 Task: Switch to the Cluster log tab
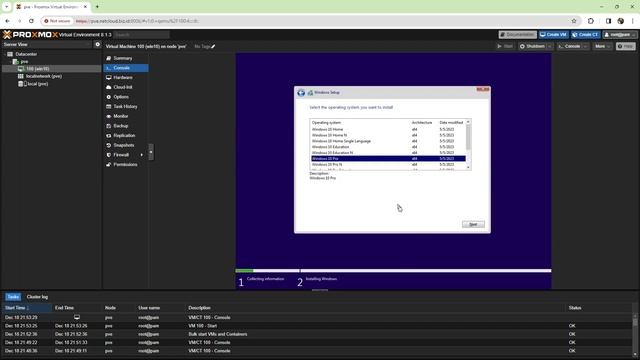(x=37, y=297)
